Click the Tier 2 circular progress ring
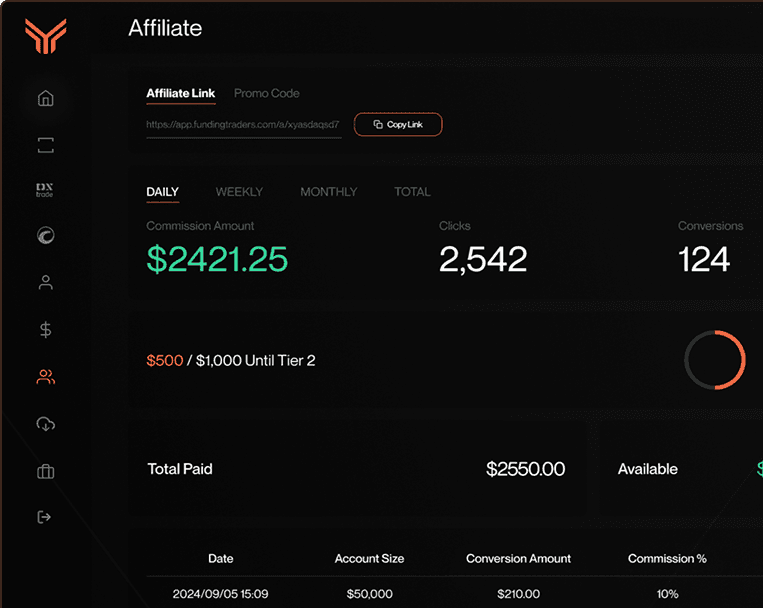 715,360
